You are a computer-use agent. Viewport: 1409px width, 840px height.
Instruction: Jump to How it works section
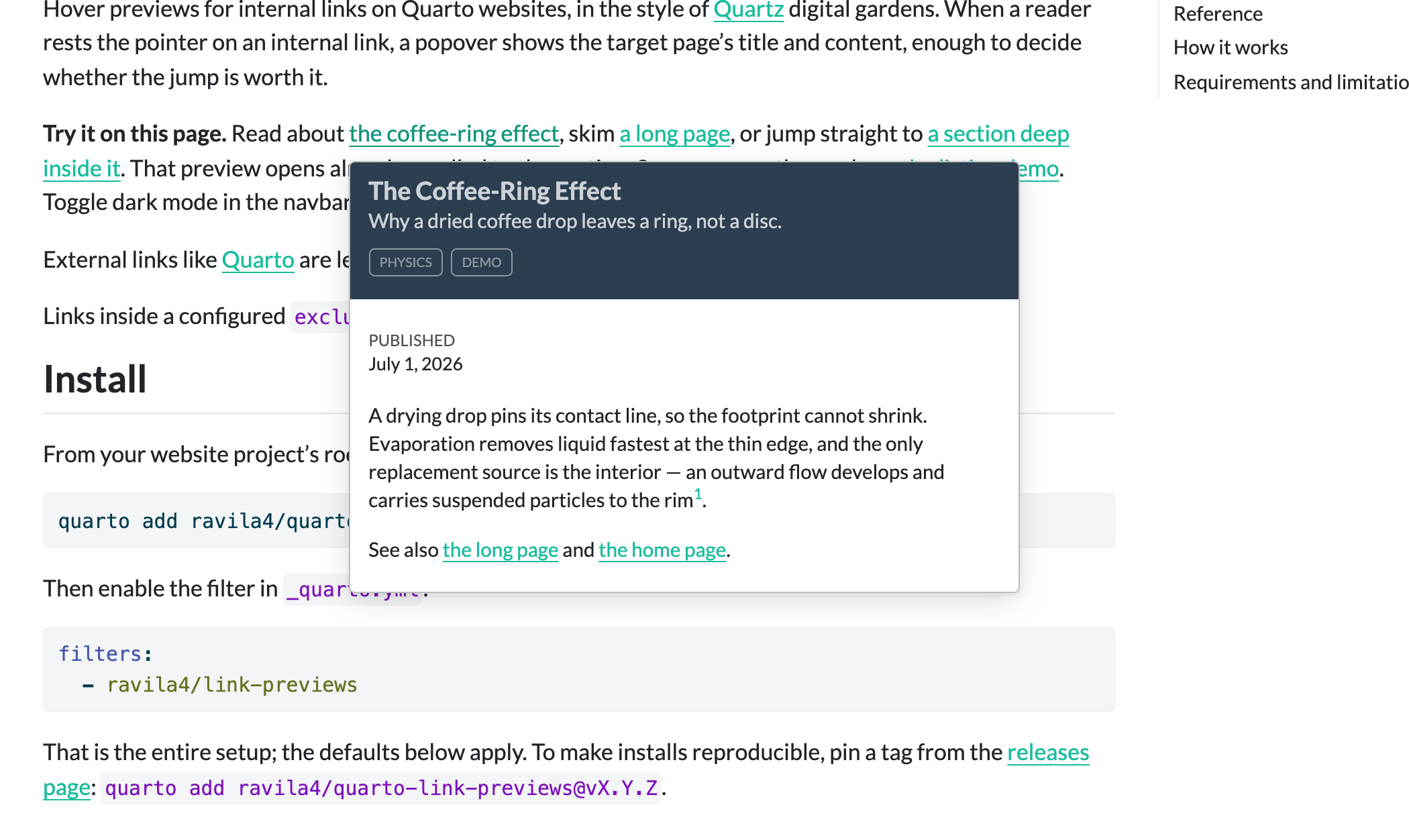(x=1231, y=48)
